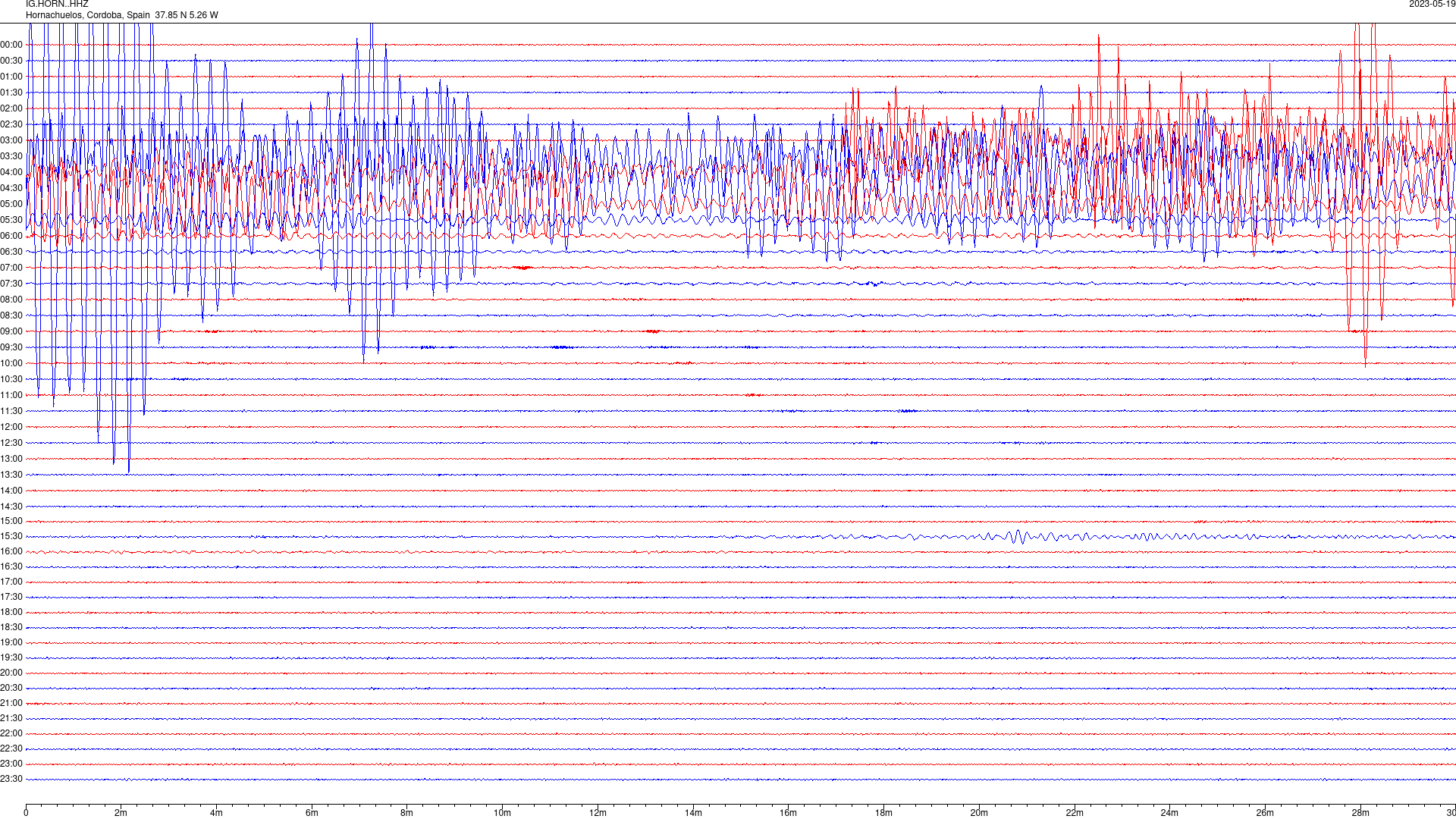Image resolution: width=1456 pixels, height=819 pixels.
Task: Select the 09:30 row label
Action: pyautogui.click(x=11, y=347)
